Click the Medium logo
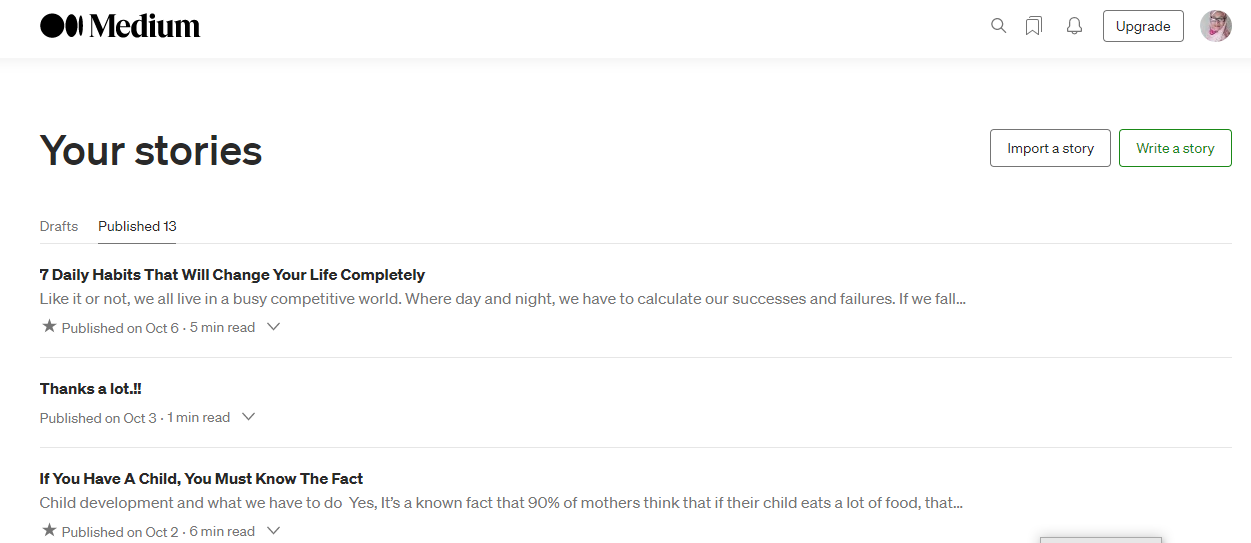Viewport: 1251px width, 543px height. click(x=120, y=26)
